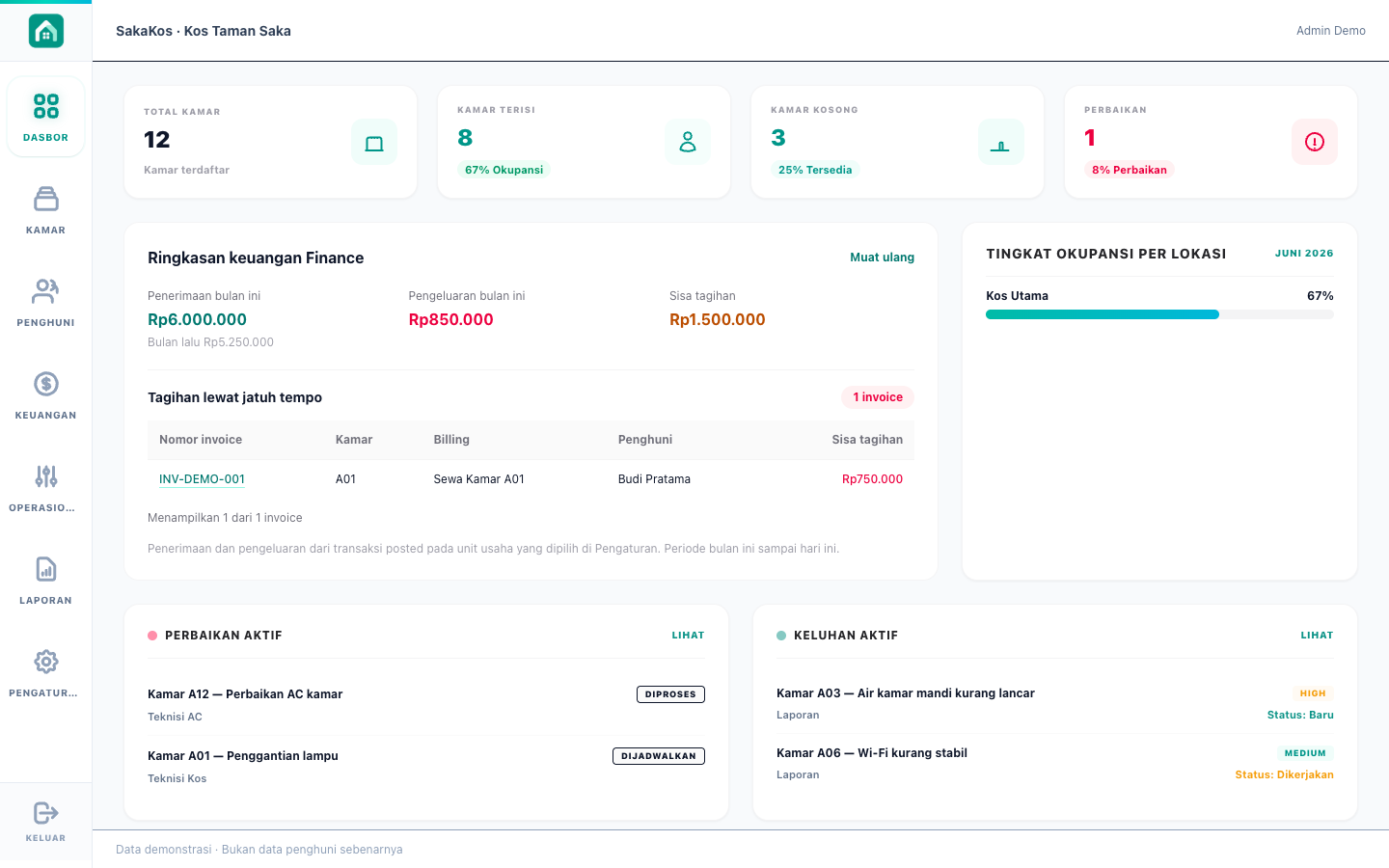Viewport: 1389px width, 868px height.
Task: Click the Kos Utama occupancy progress bar
Action: point(1159,314)
